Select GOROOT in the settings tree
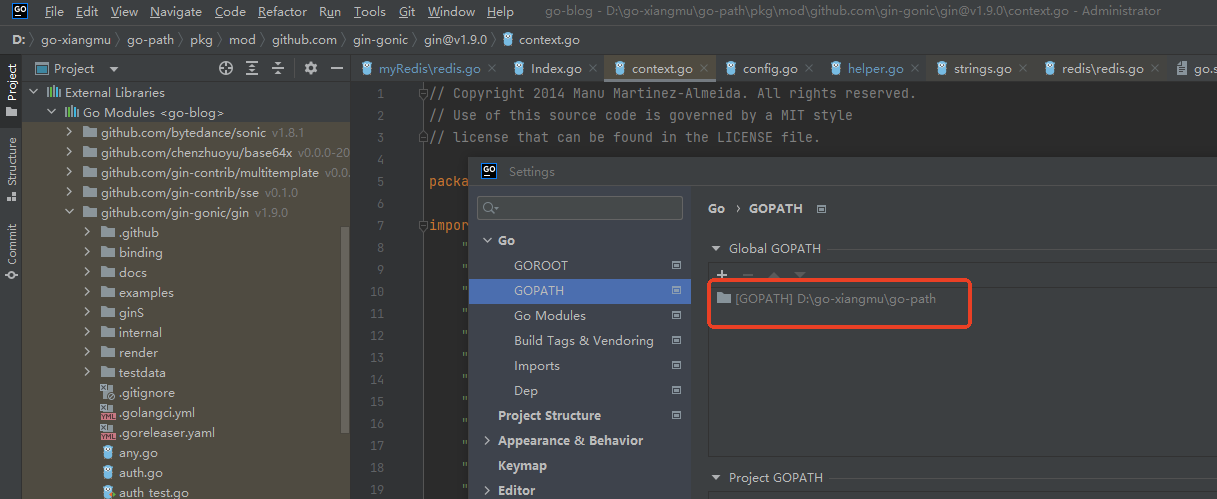 coord(541,266)
